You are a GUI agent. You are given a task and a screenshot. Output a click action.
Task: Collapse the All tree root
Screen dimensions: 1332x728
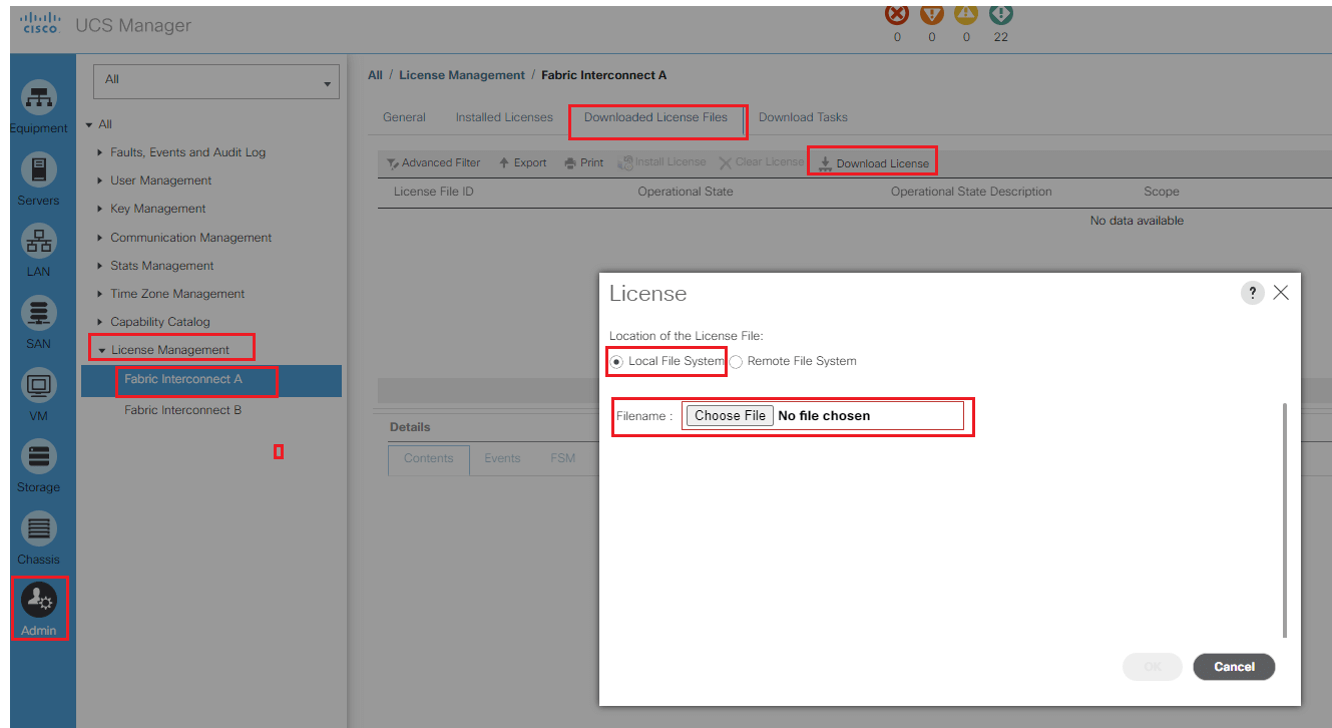point(89,125)
